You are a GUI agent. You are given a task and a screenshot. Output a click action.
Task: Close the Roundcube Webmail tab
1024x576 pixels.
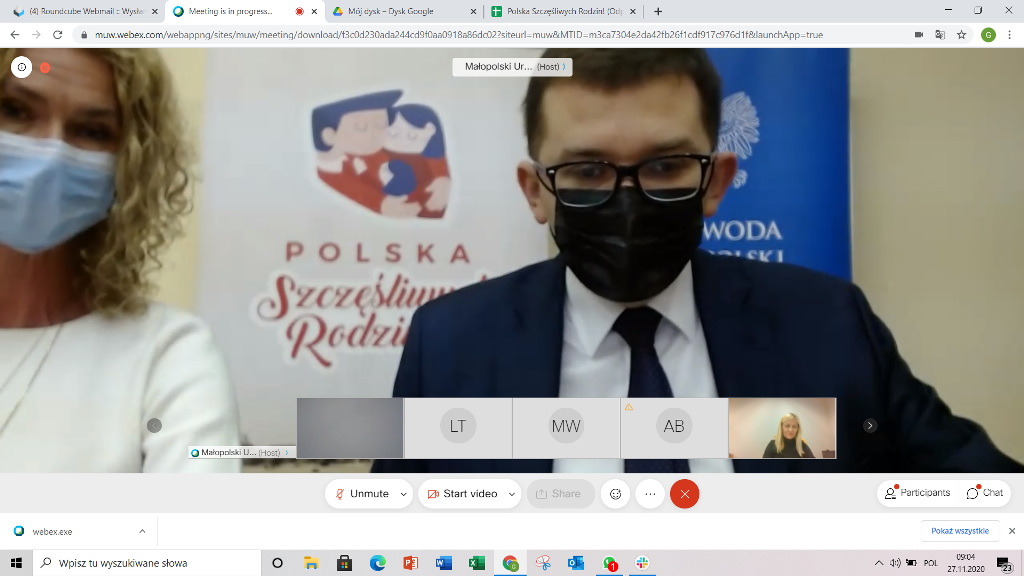pos(155,12)
